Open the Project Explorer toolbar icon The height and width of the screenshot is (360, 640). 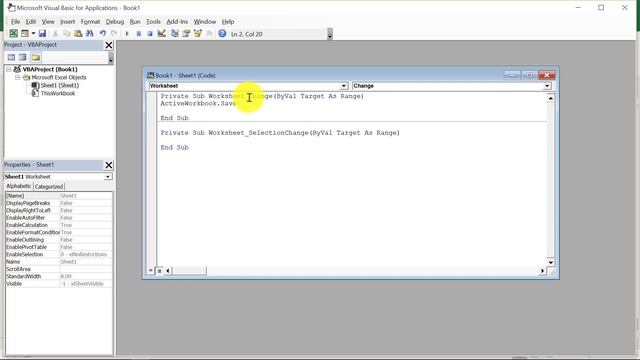point(175,33)
